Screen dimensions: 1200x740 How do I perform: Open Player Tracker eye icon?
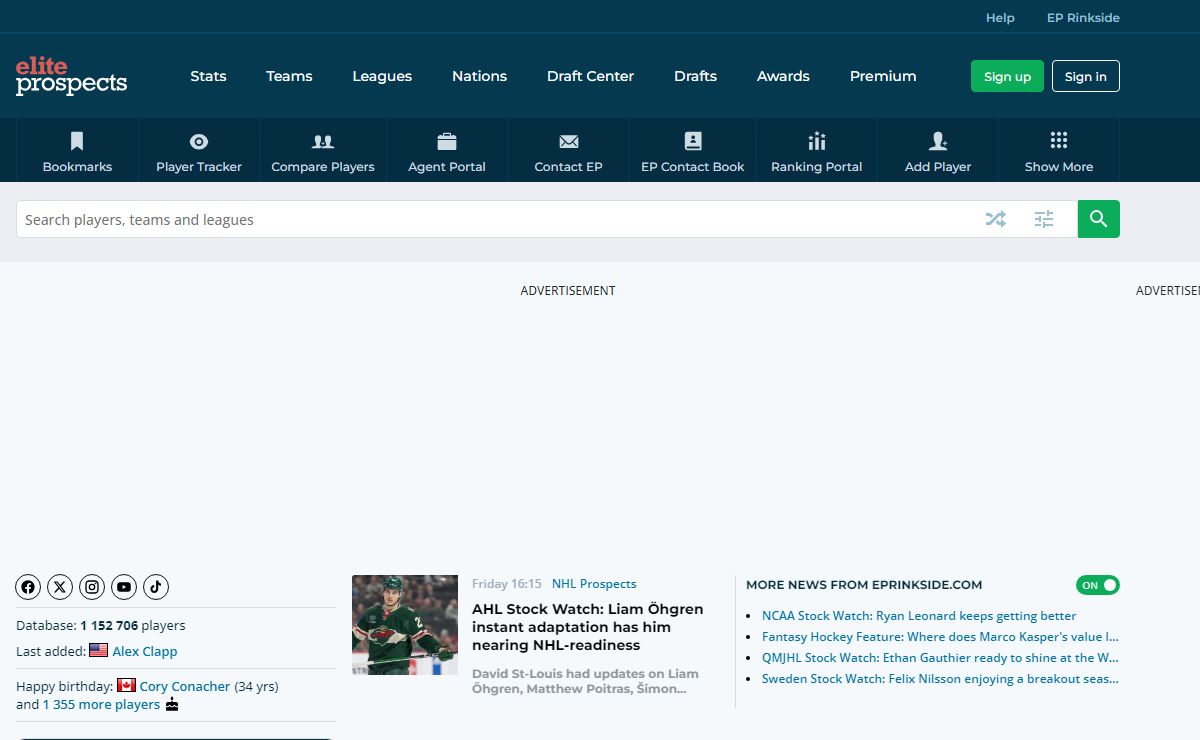198,141
